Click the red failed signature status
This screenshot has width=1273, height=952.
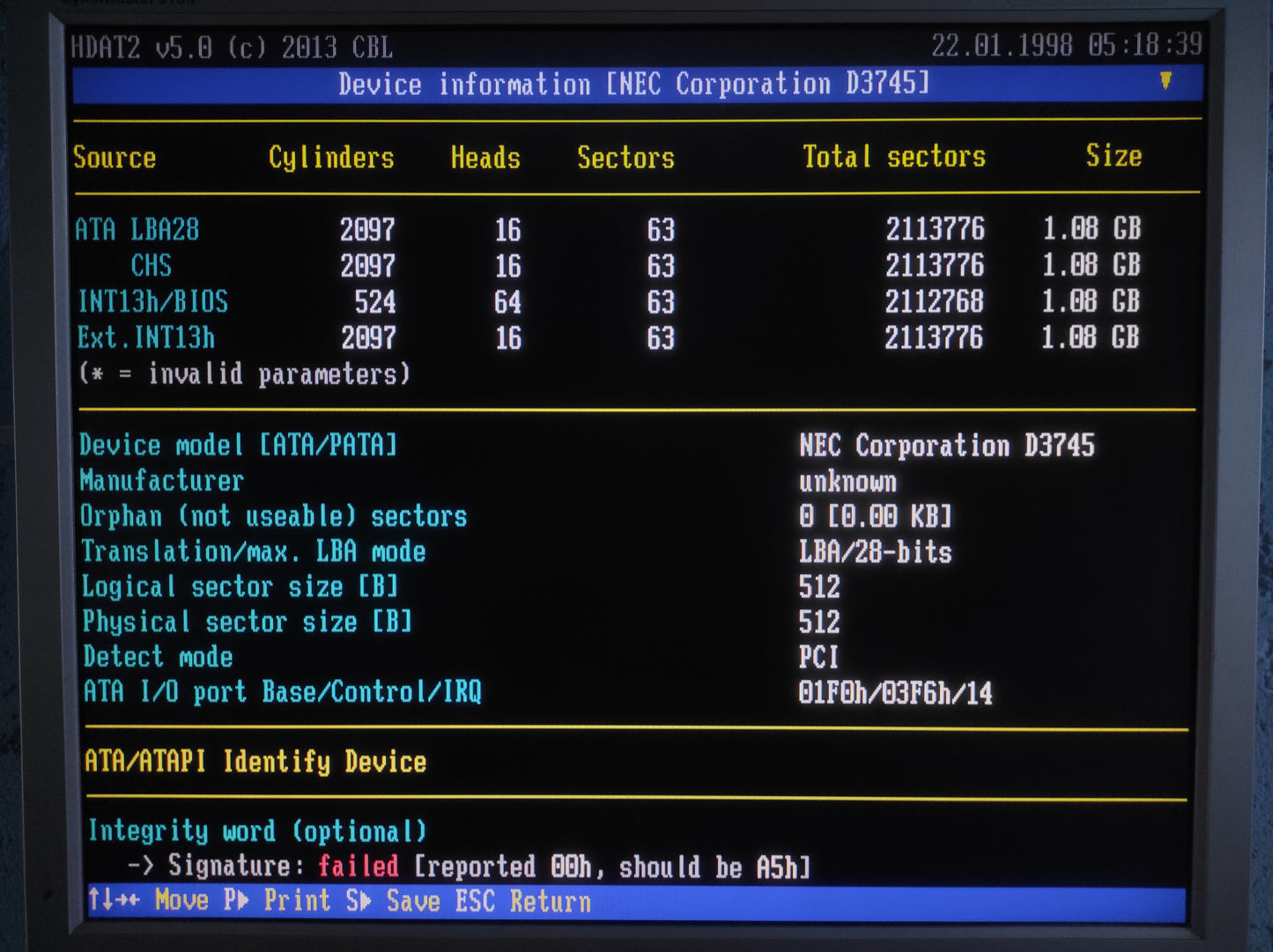point(358,867)
